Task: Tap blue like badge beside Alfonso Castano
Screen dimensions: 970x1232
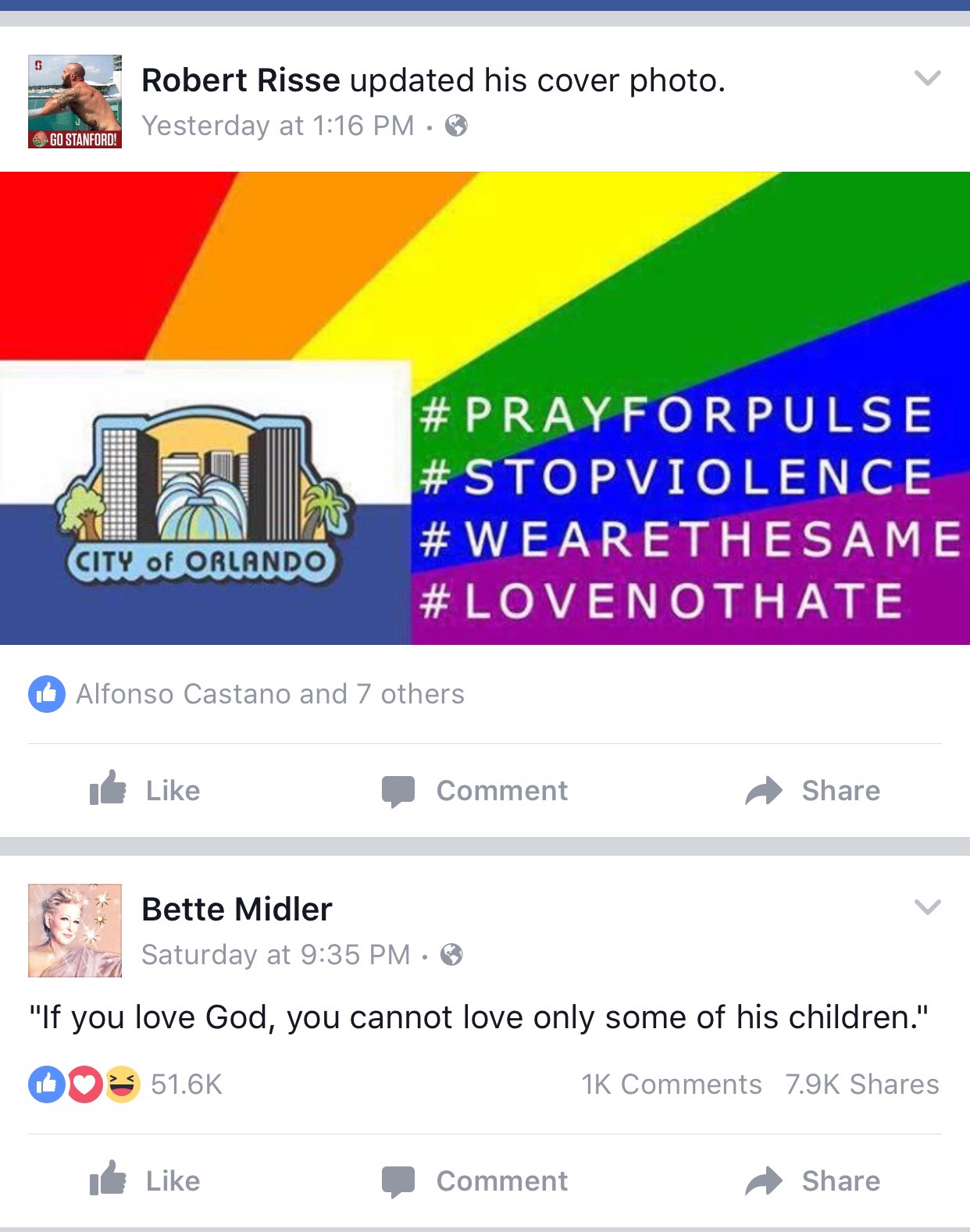Action: 47,693
